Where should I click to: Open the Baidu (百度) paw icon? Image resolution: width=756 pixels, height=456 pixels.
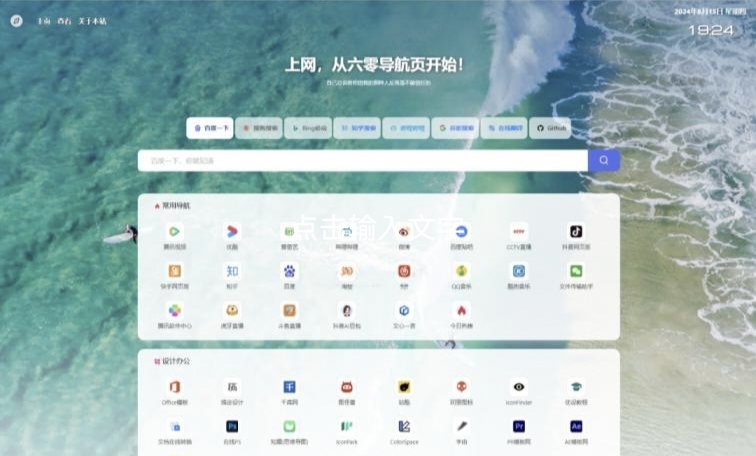point(289,271)
